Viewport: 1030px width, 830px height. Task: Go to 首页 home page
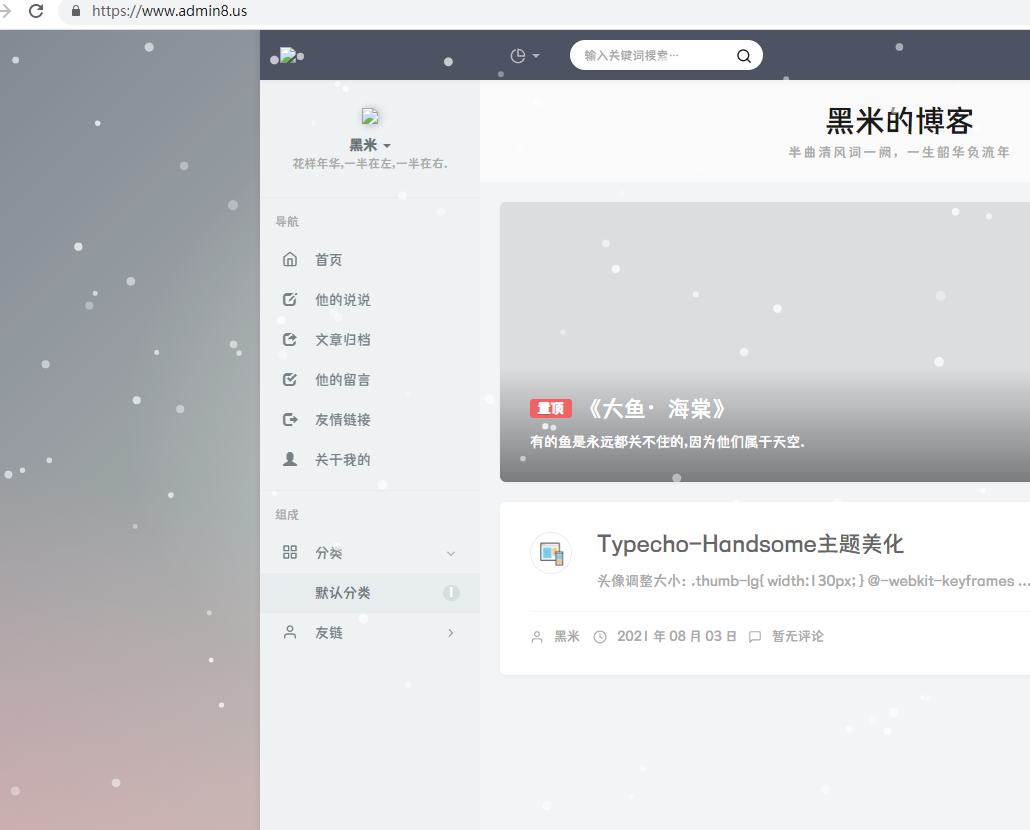point(328,260)
